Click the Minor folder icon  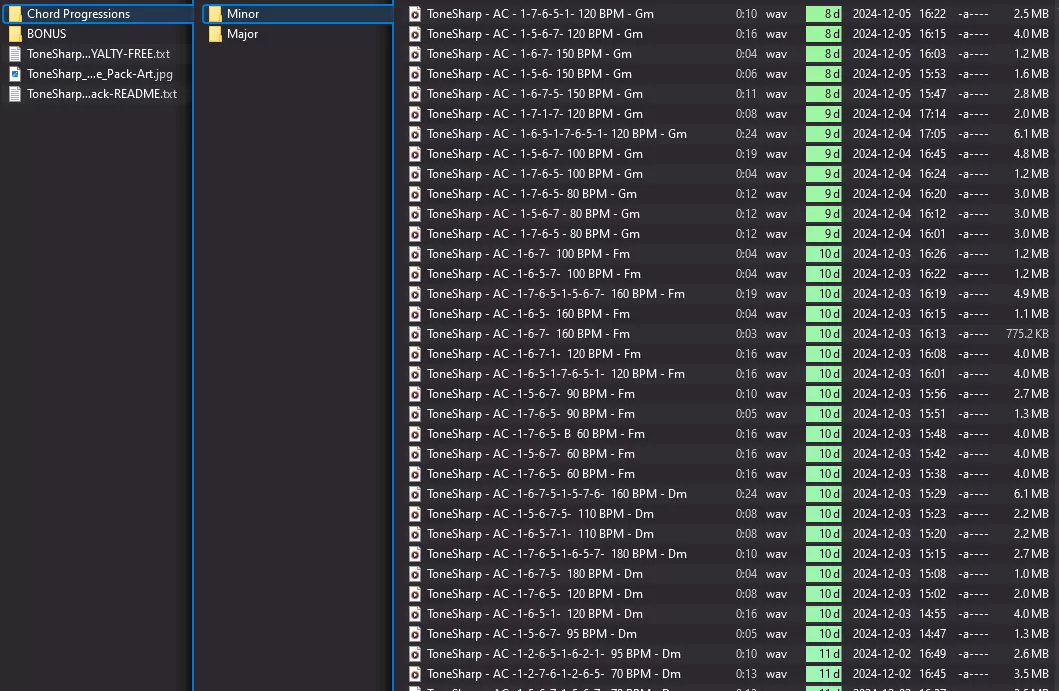215,14
